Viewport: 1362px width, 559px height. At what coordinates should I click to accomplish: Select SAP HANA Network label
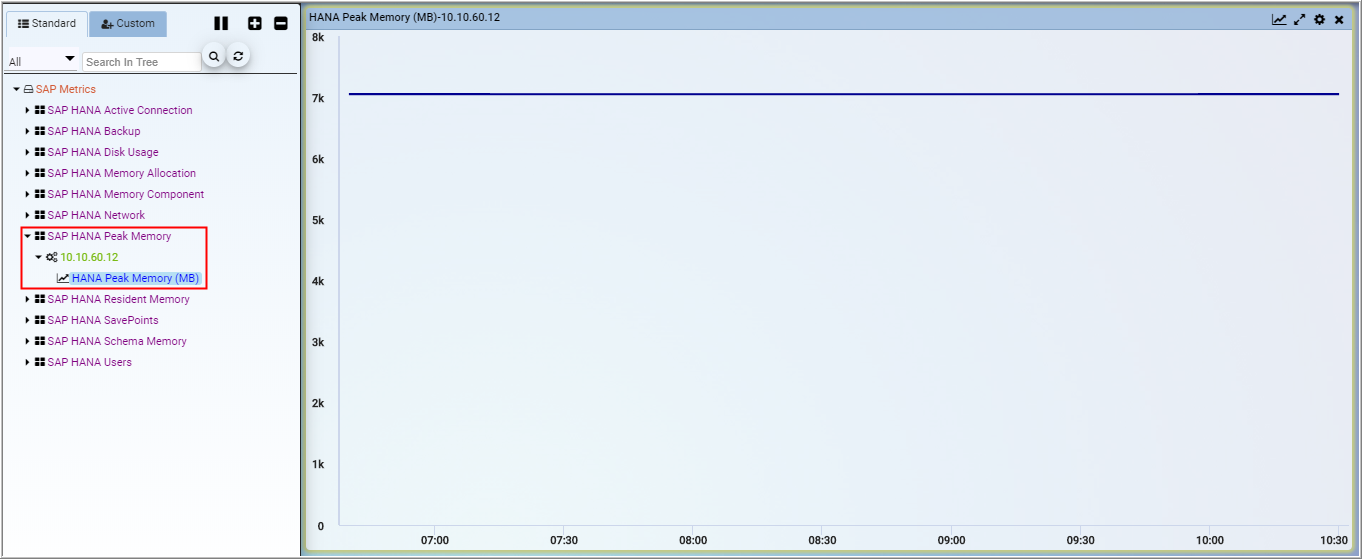click(96, 215)
